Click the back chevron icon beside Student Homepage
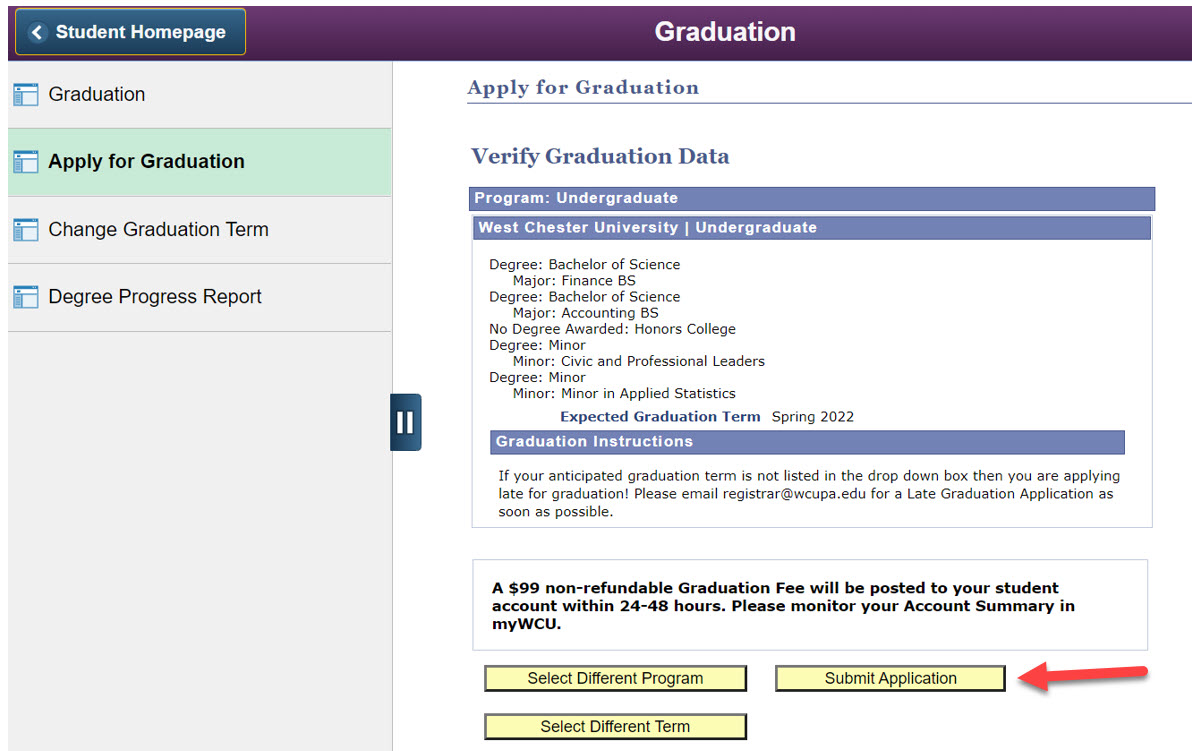Screen dimensions: 1192x751 38,33
